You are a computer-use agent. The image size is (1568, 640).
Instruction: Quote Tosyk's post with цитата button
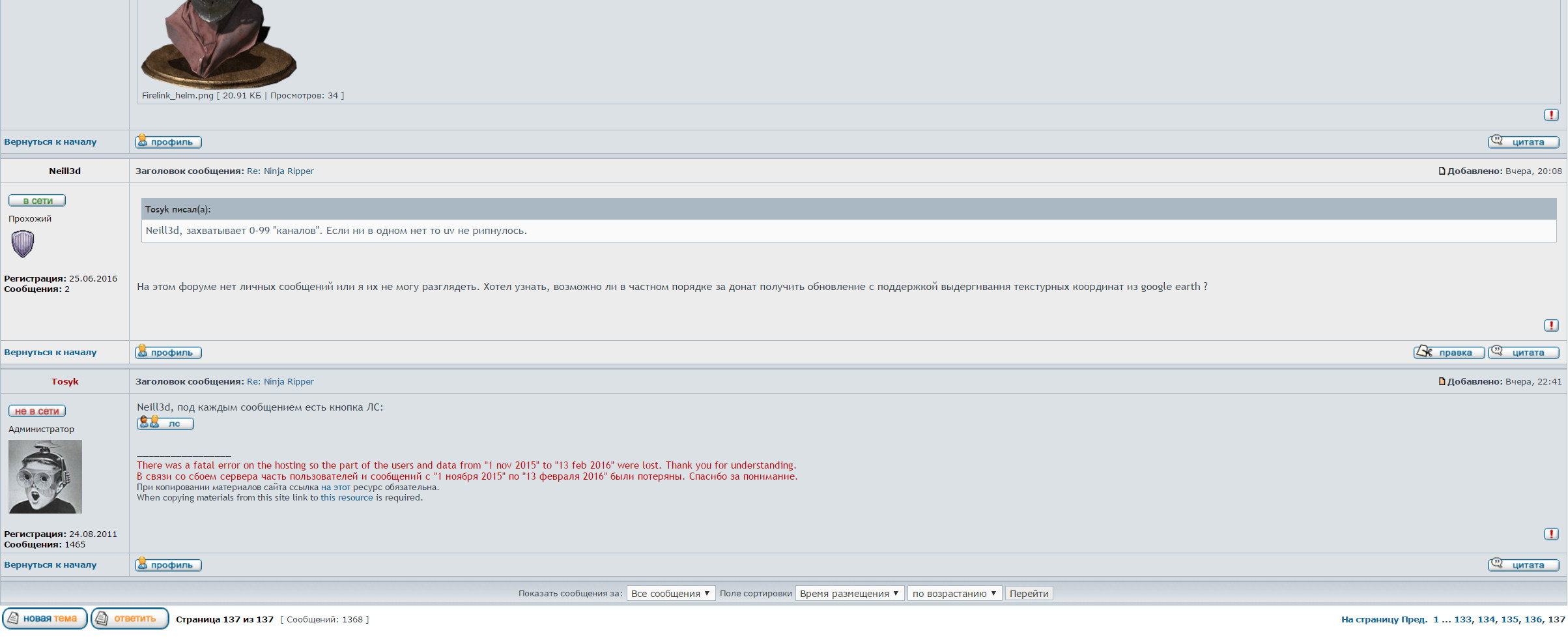(x=1523, y=565)
